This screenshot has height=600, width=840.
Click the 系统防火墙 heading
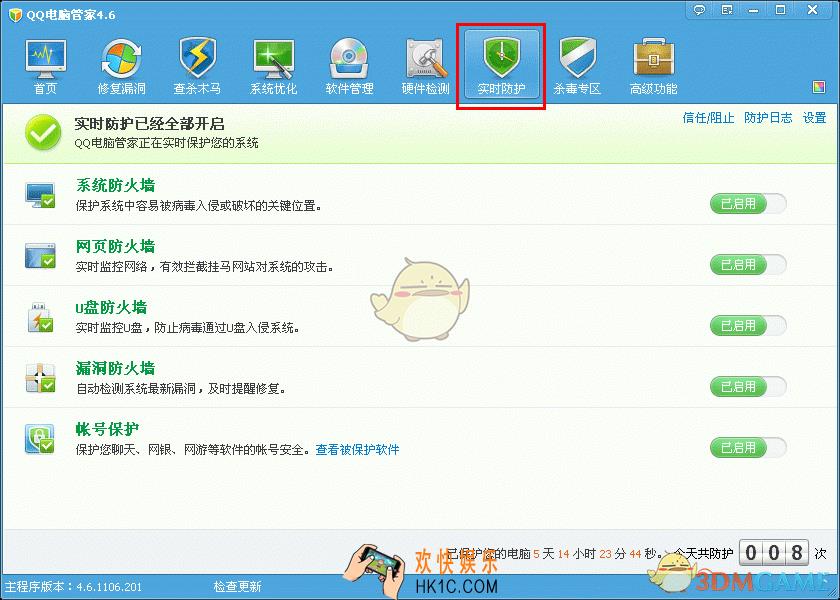tap(115, 185)
